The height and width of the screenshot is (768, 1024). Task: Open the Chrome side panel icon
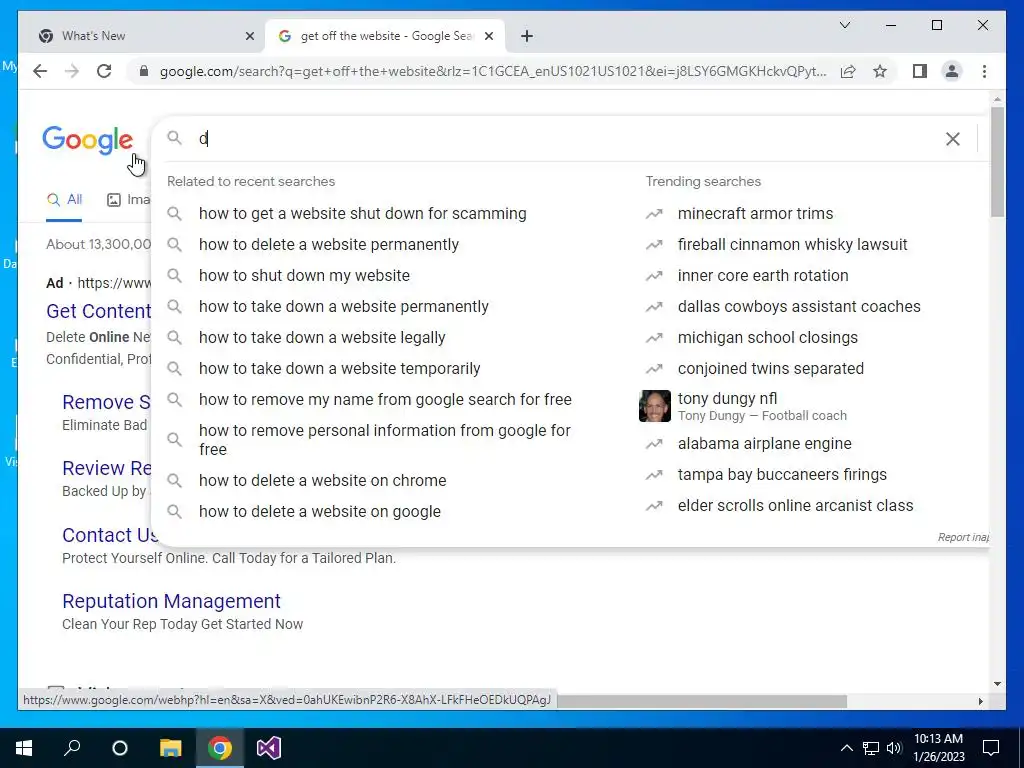(x=920, y=71)
